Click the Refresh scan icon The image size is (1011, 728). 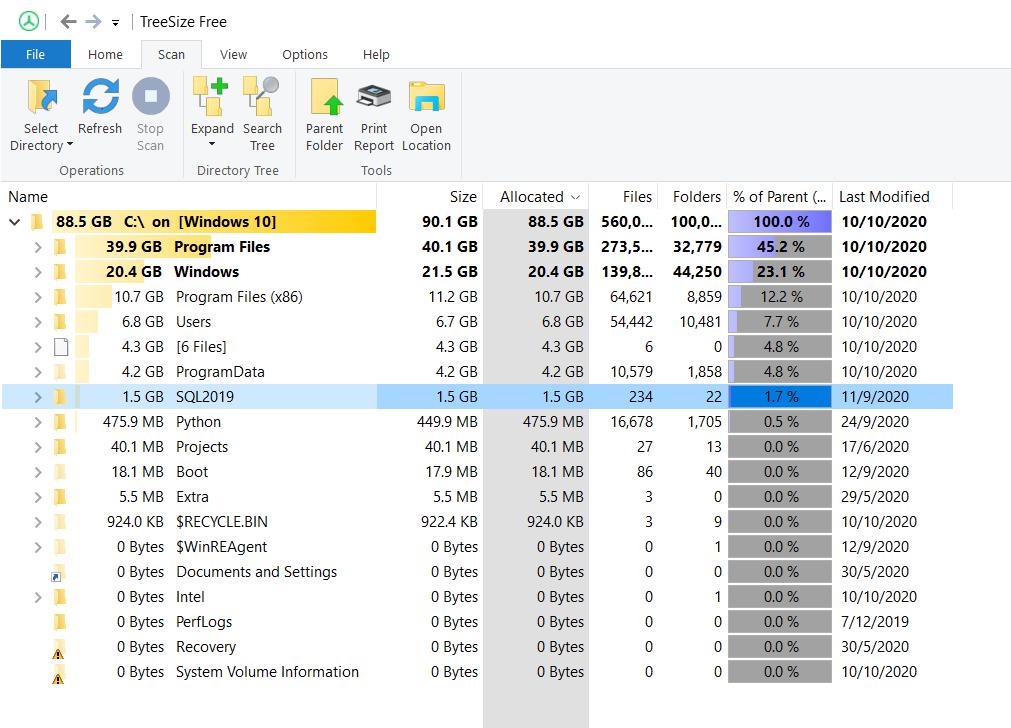coord(100,97)
